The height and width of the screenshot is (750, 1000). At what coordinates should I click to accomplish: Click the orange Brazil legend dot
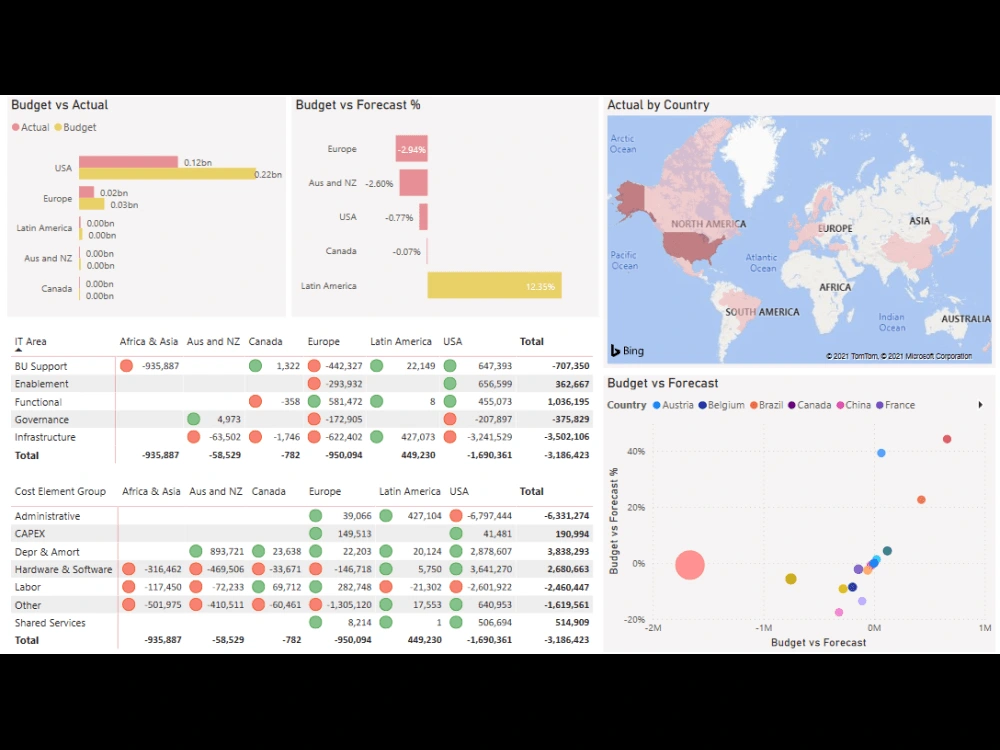[755, 405]
